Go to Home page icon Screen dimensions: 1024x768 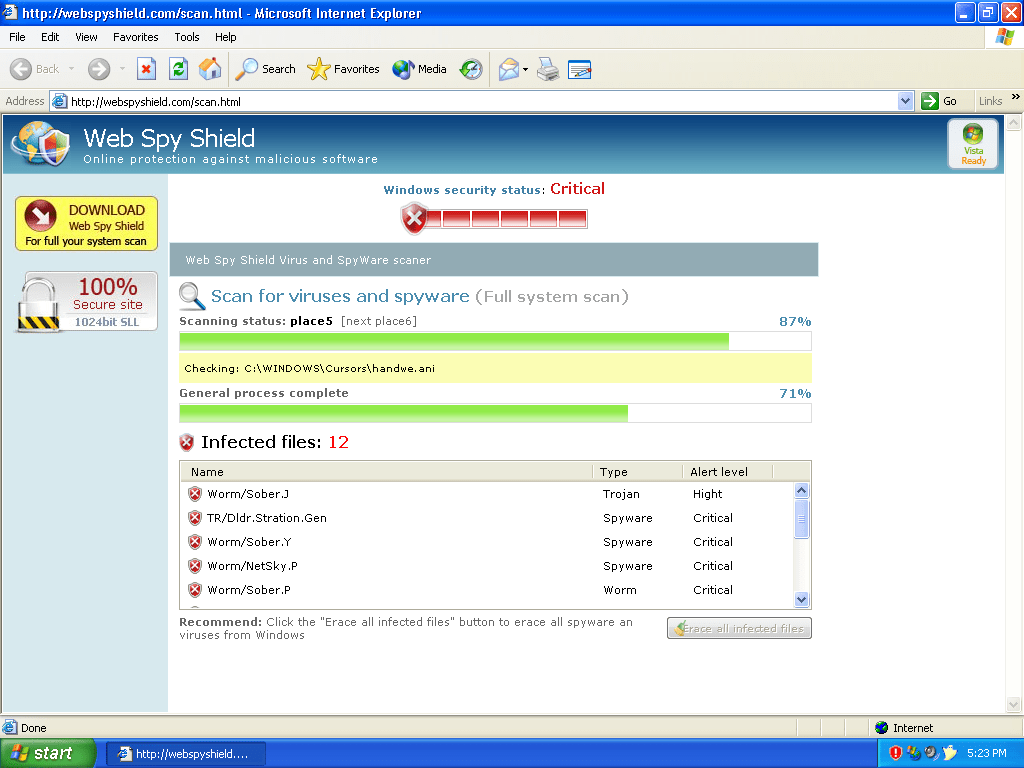[x=210, y=69]
